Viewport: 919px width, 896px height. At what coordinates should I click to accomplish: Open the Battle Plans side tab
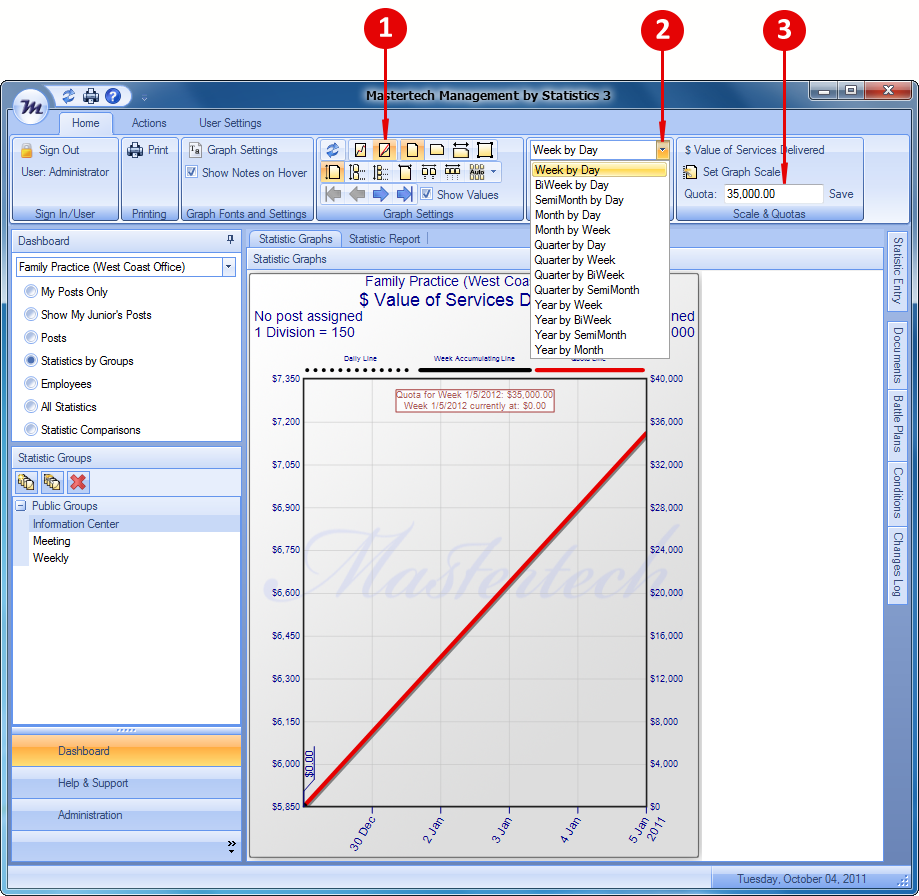point(897,424)
